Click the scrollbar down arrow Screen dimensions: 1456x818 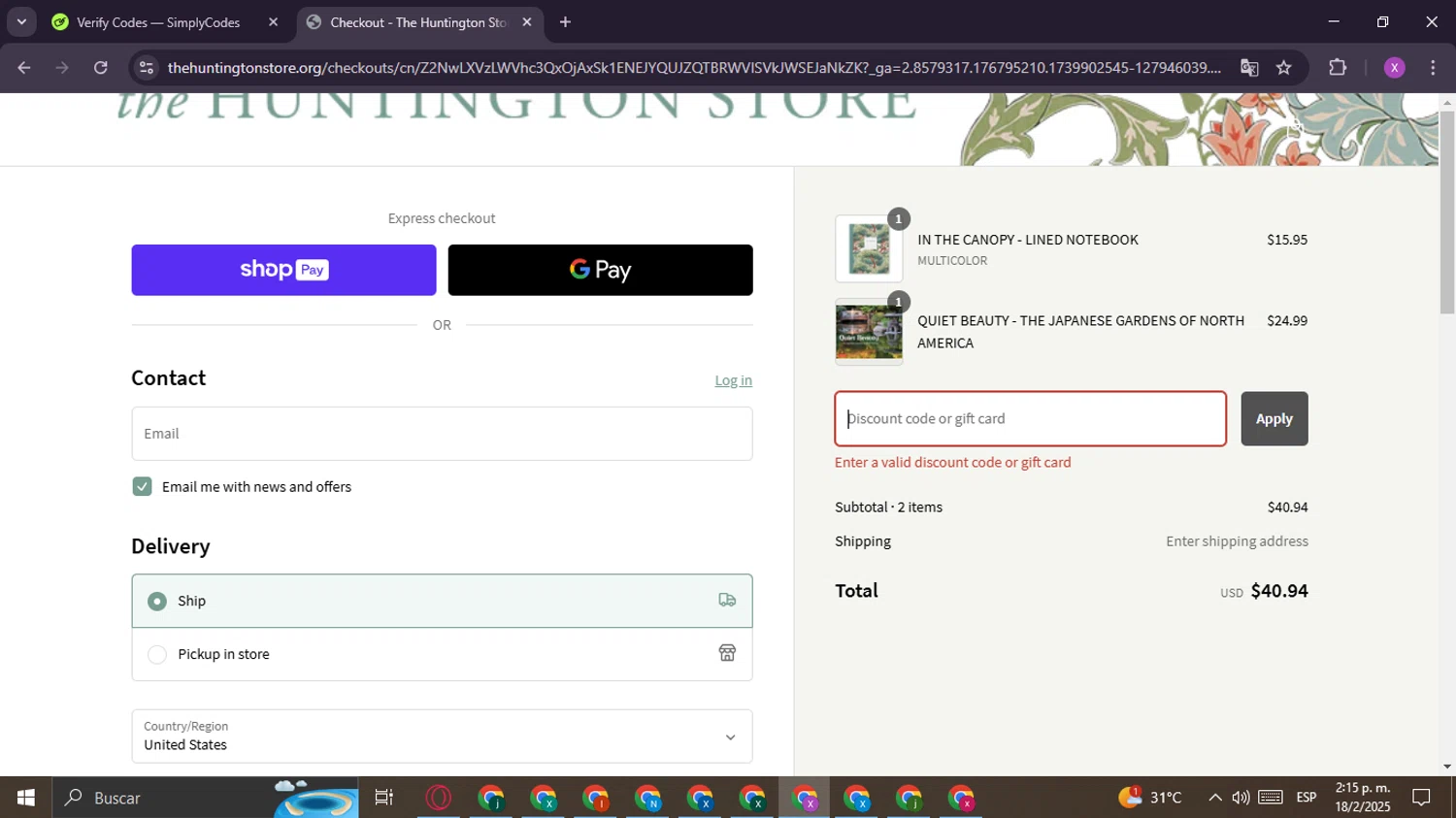pyautogui.click(x=1447, y=767)
